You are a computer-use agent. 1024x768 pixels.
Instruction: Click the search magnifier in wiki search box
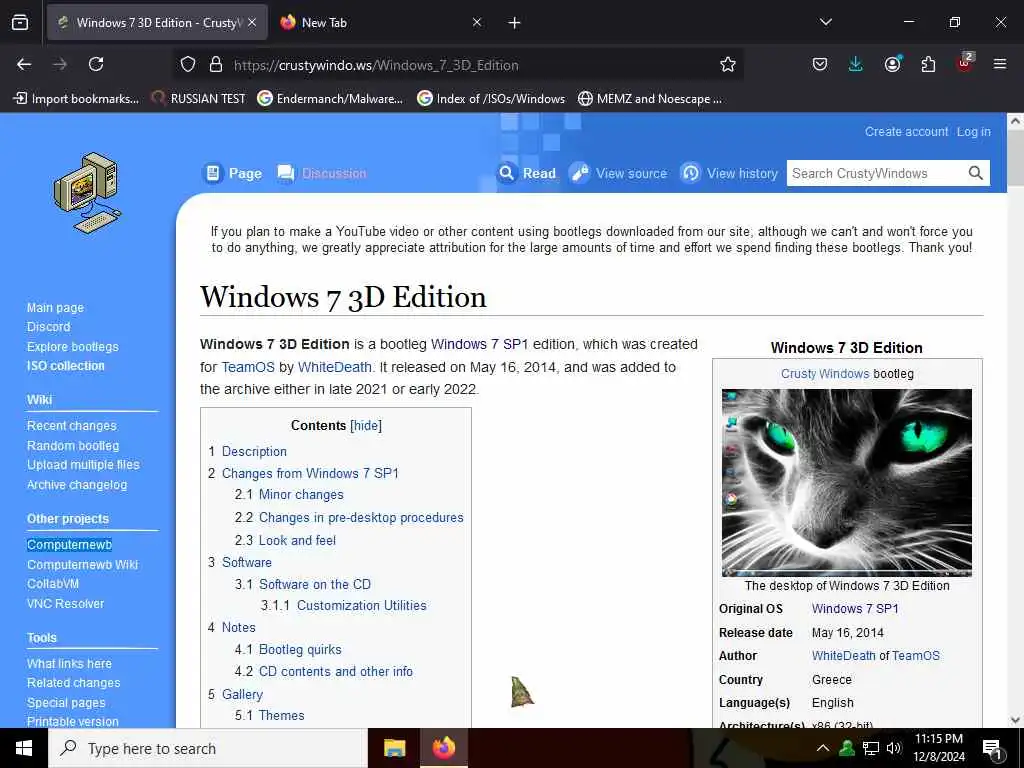click(976, 173)
